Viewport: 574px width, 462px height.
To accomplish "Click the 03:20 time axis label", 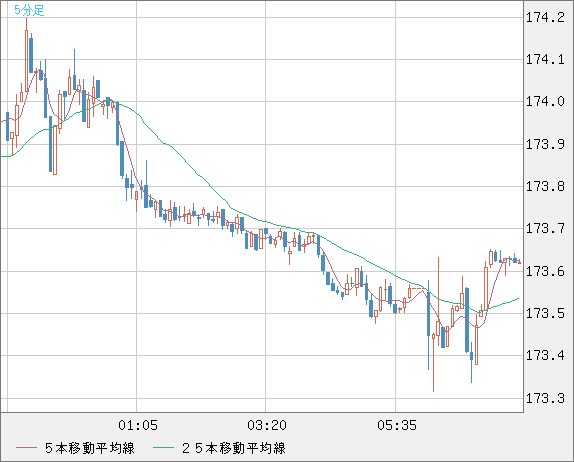I will (267, 425).
